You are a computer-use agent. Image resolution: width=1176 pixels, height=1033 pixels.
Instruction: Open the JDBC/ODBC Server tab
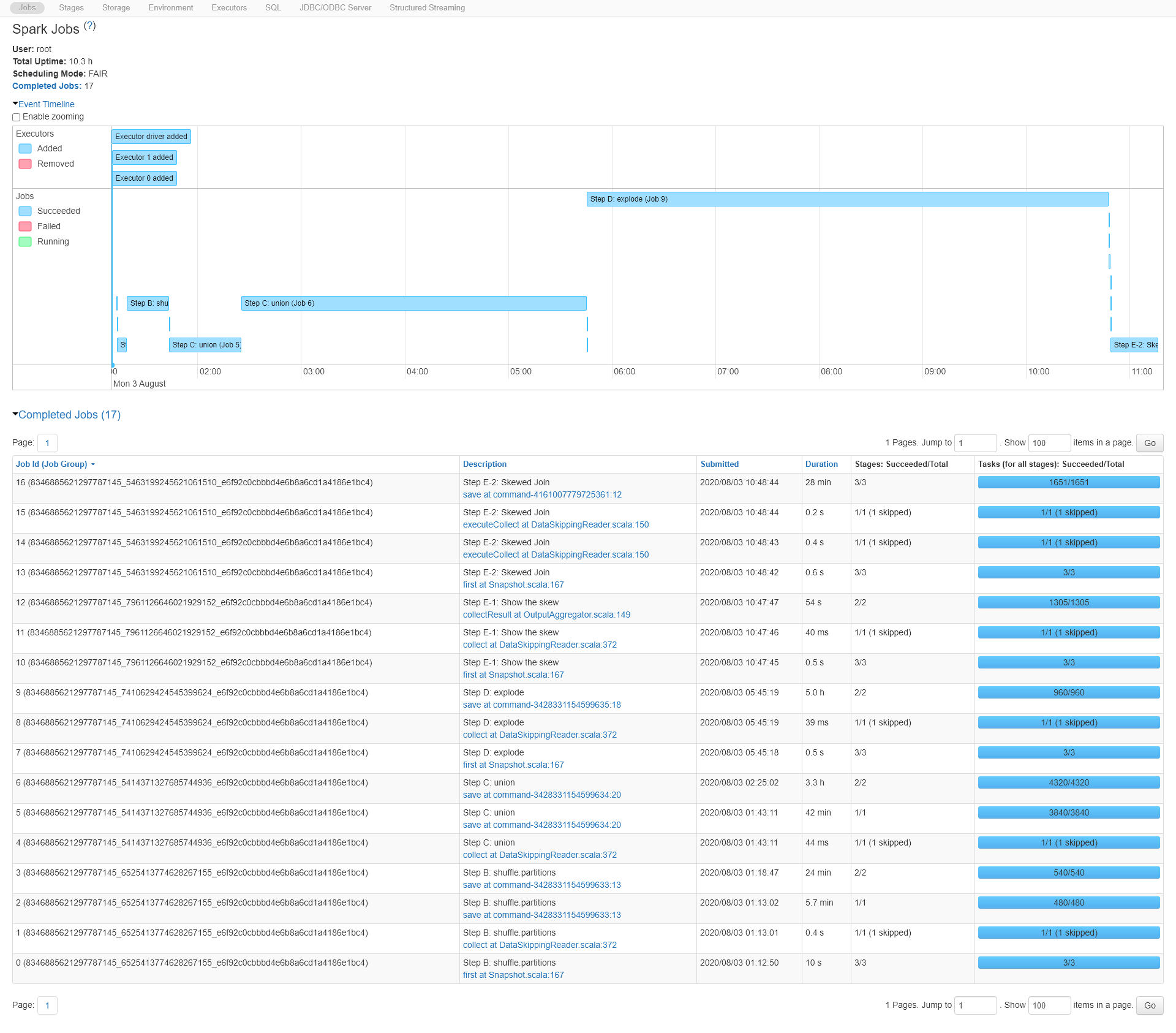336,8
